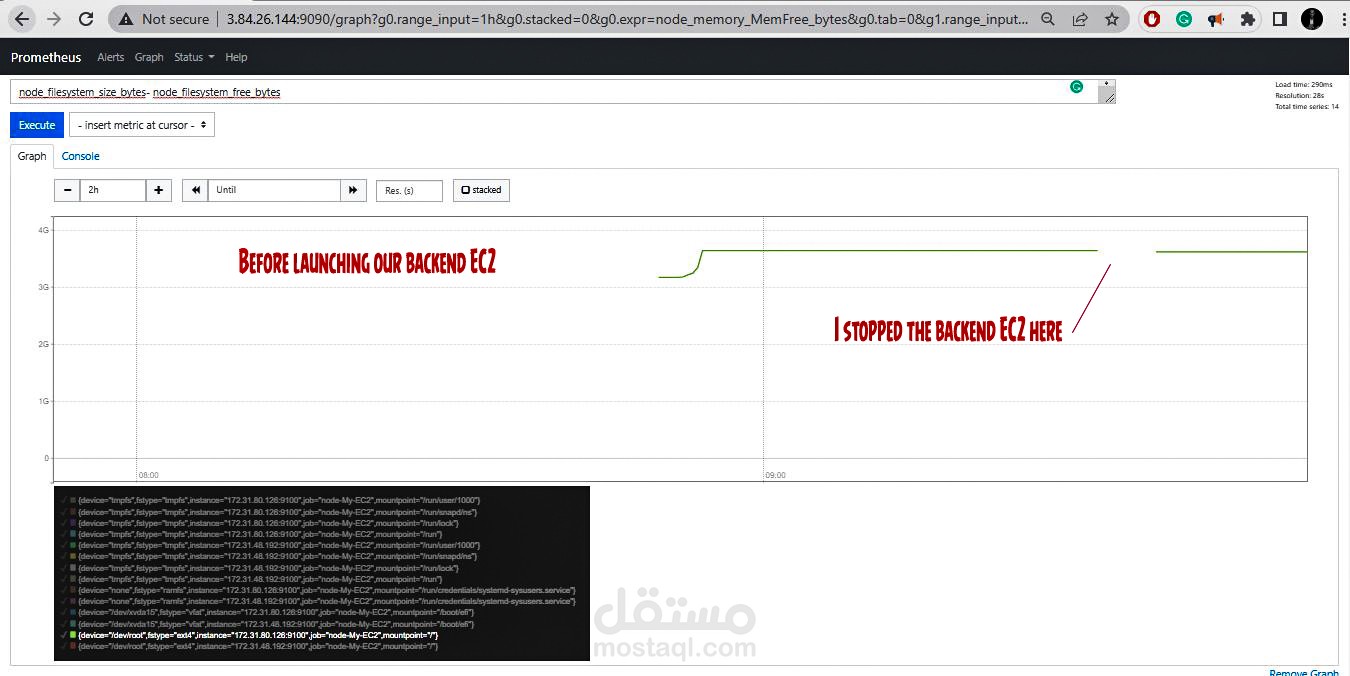
Task: Open the megaphone extension icon
Action: (1216, 19)
